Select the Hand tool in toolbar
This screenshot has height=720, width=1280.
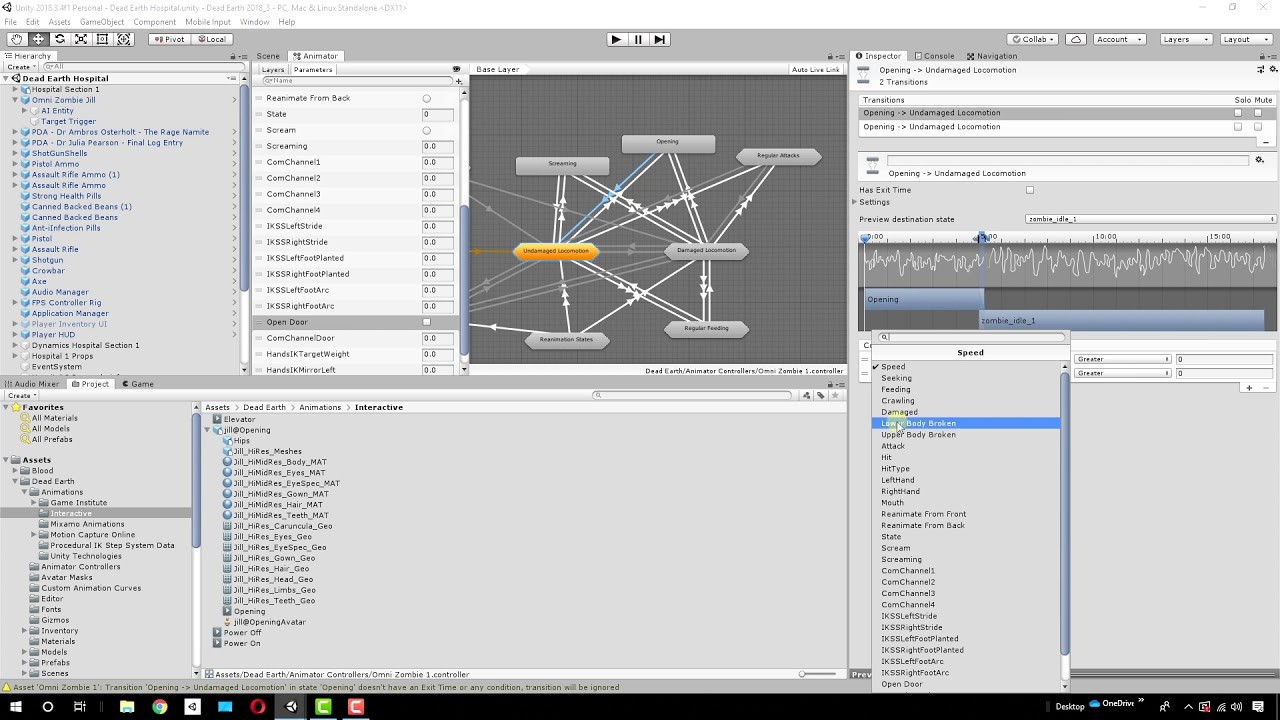16,39
